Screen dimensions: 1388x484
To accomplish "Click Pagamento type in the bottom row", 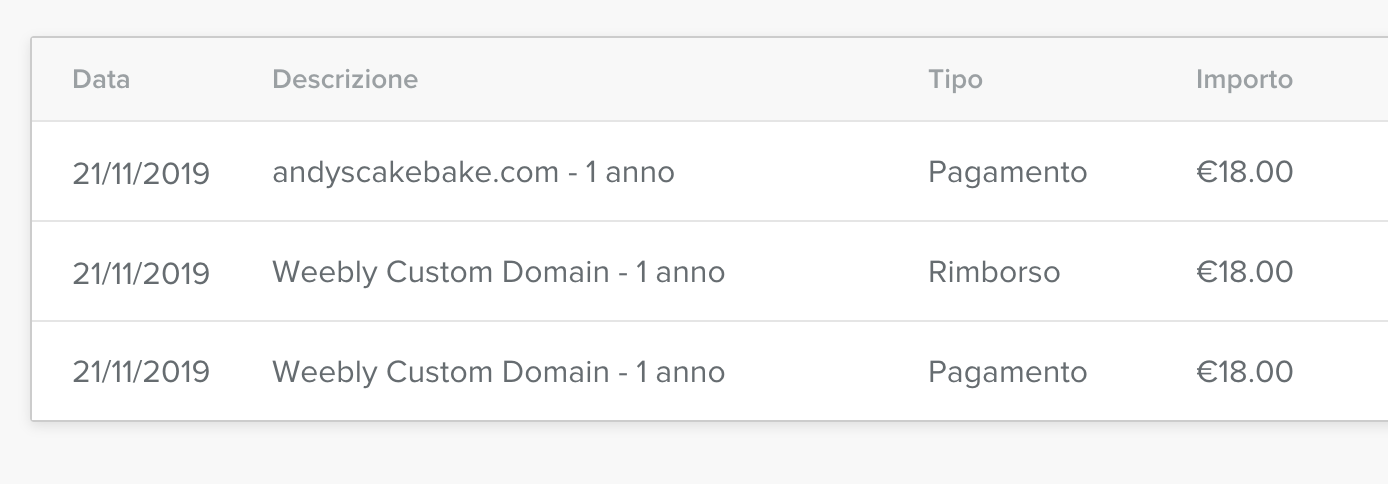I will point(1007,373).
